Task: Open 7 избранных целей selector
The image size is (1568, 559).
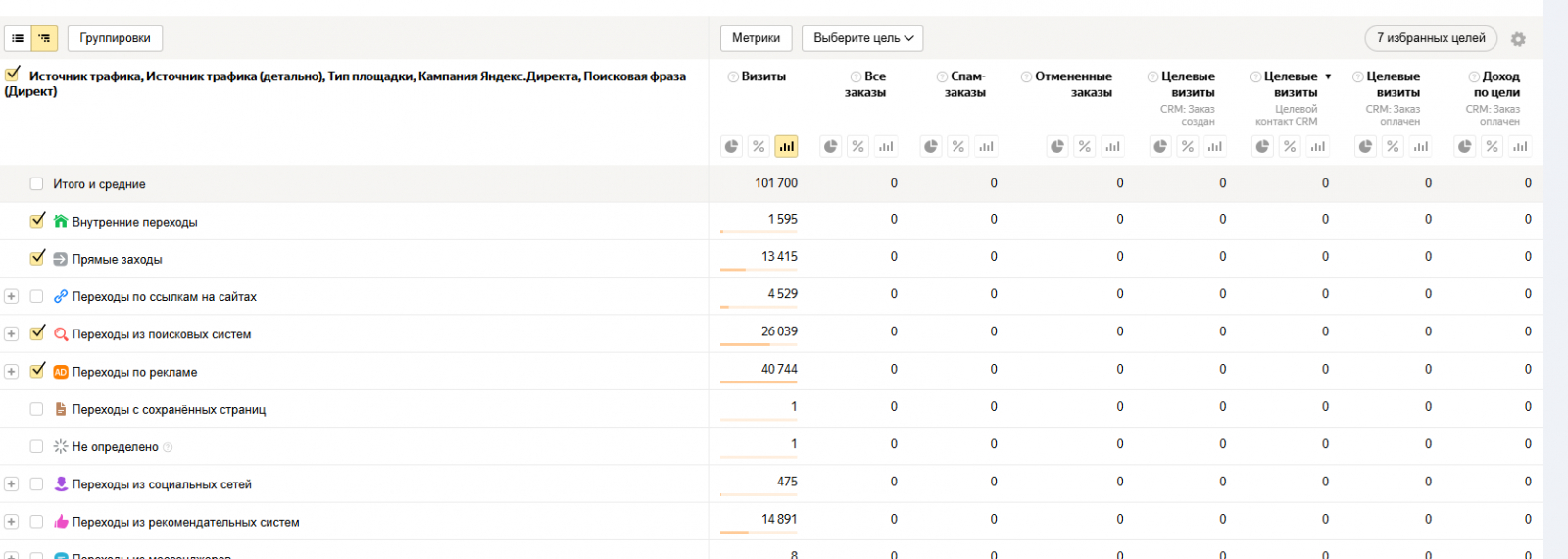Action: [x=1430, y=38]
